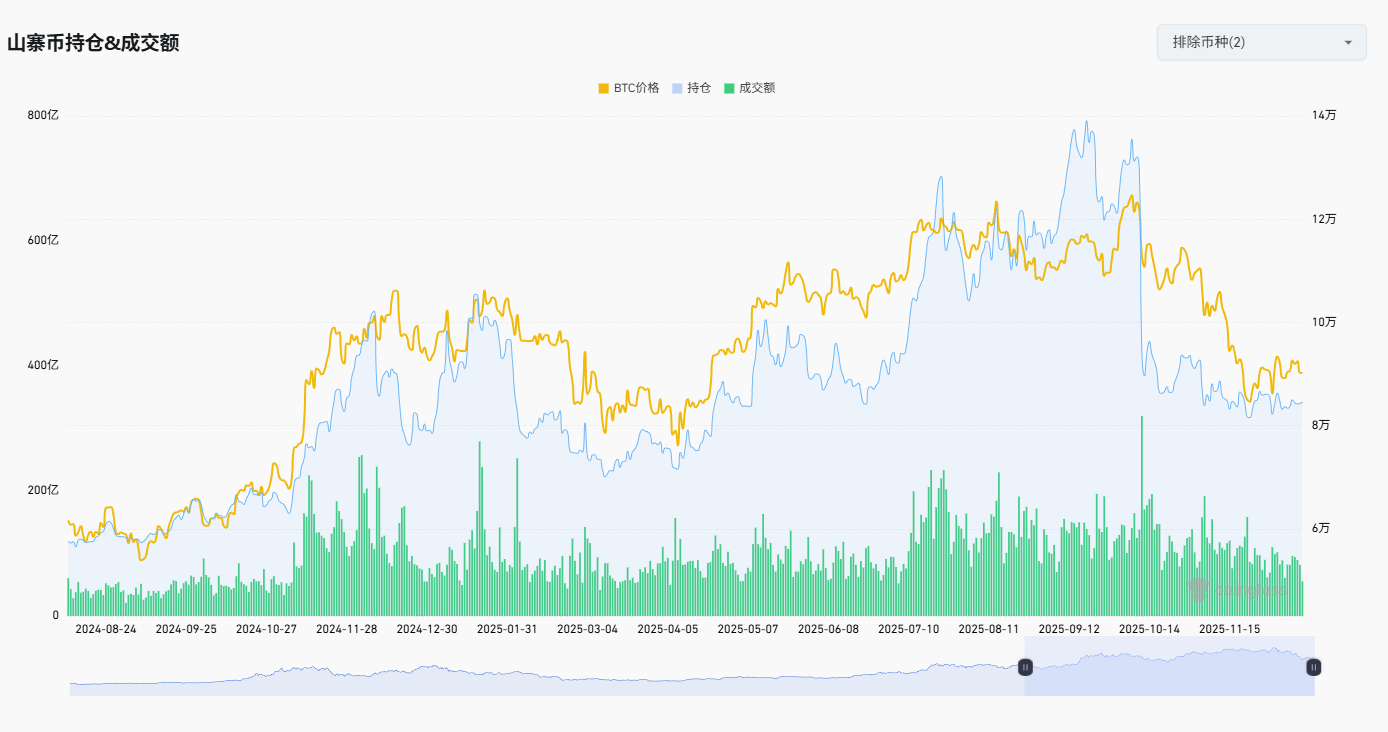Click the right handle of the range slider
Image resolution: width=1388 pixels, height=732 pixels.
coord(1314,667)
